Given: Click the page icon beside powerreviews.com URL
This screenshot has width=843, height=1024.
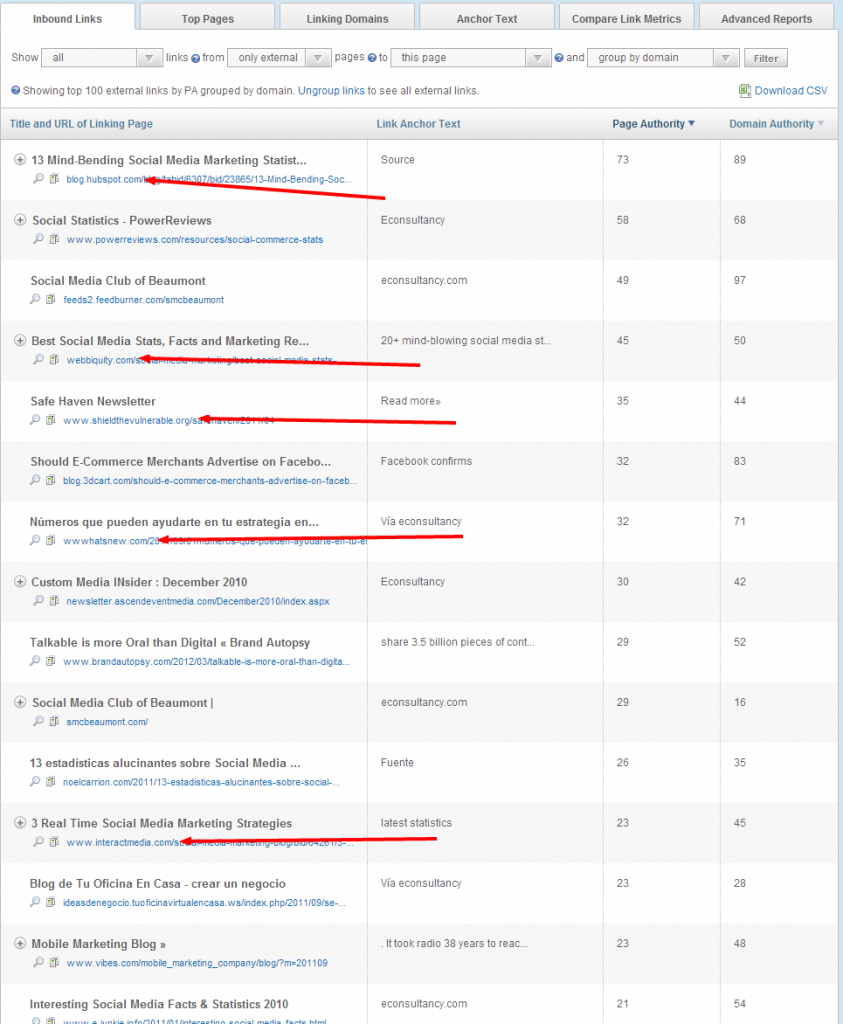Looking at the screenshot, I should (55, 239).
